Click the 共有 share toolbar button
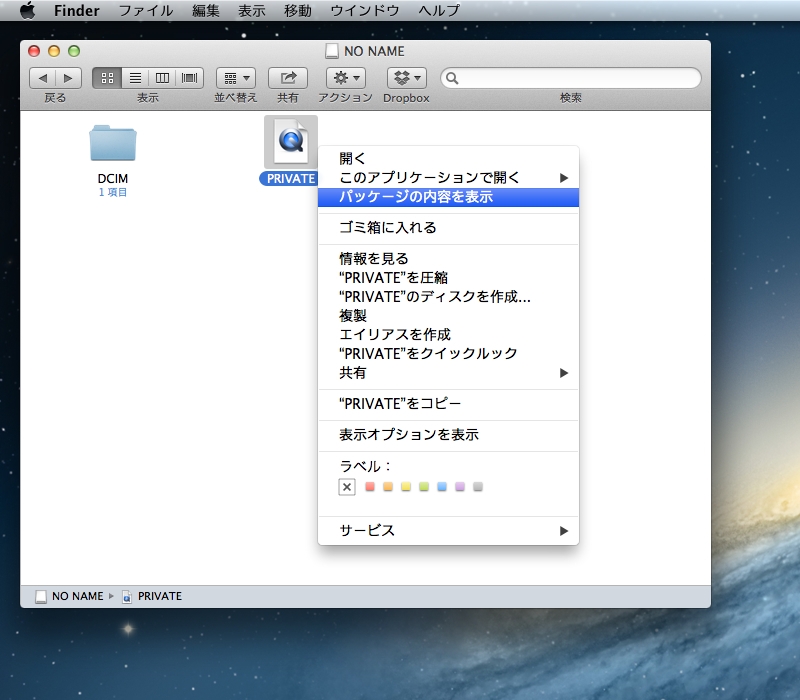Screen dimensions: 800x700 point(288,78)
